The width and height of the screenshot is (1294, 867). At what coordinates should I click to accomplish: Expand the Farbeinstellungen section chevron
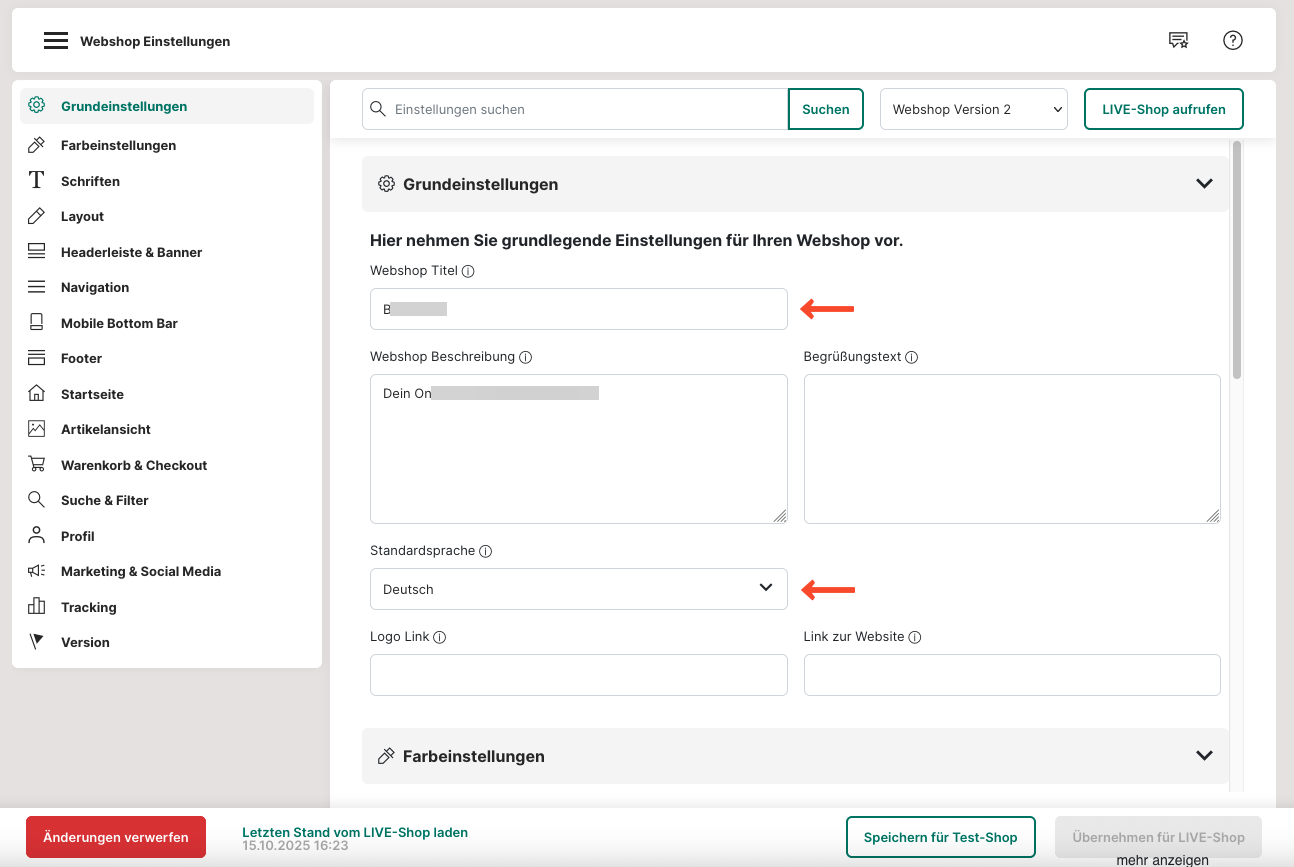click(1204, 756)
